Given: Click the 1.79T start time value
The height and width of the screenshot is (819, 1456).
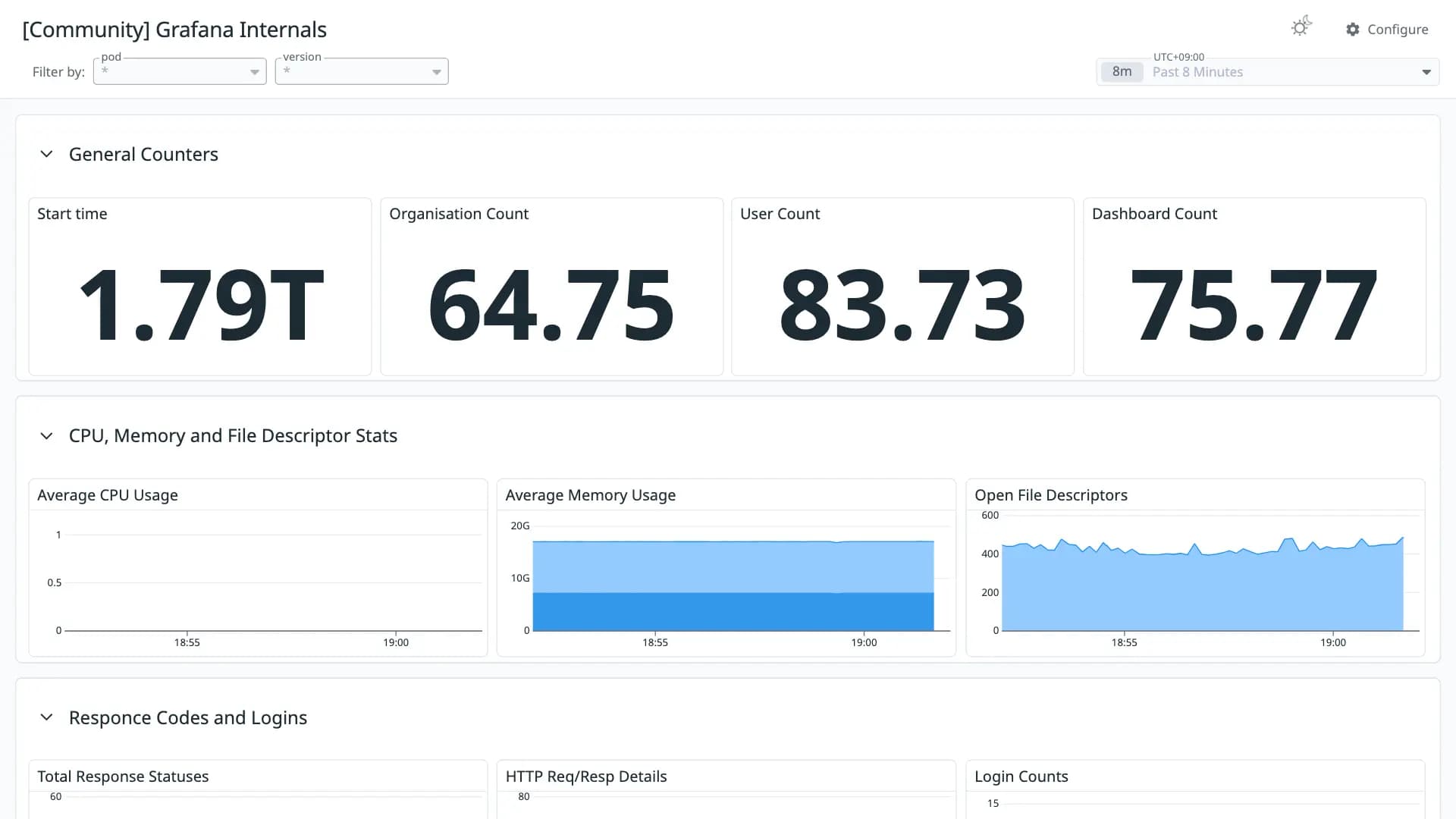Looking at the screenshot, I should [201, 306].
